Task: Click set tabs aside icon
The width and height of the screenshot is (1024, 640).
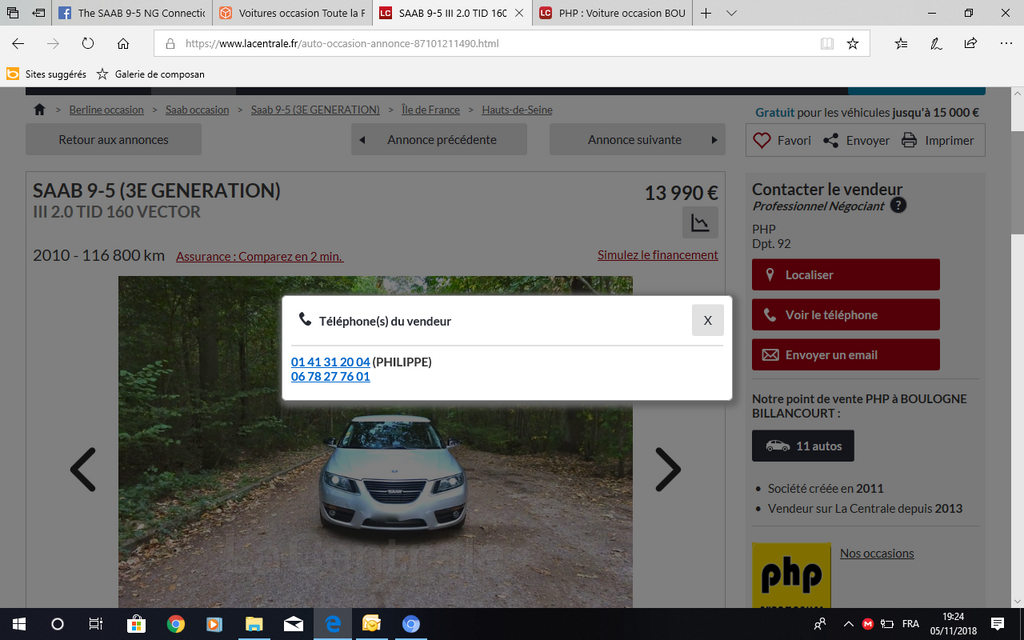Action: (x=39, y=13)
